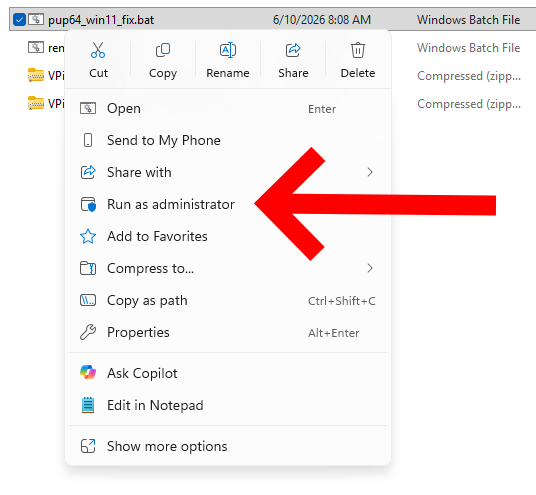Click the second batch file icon
This screenshot has width=536, height=495.
[x=36, y=48]
